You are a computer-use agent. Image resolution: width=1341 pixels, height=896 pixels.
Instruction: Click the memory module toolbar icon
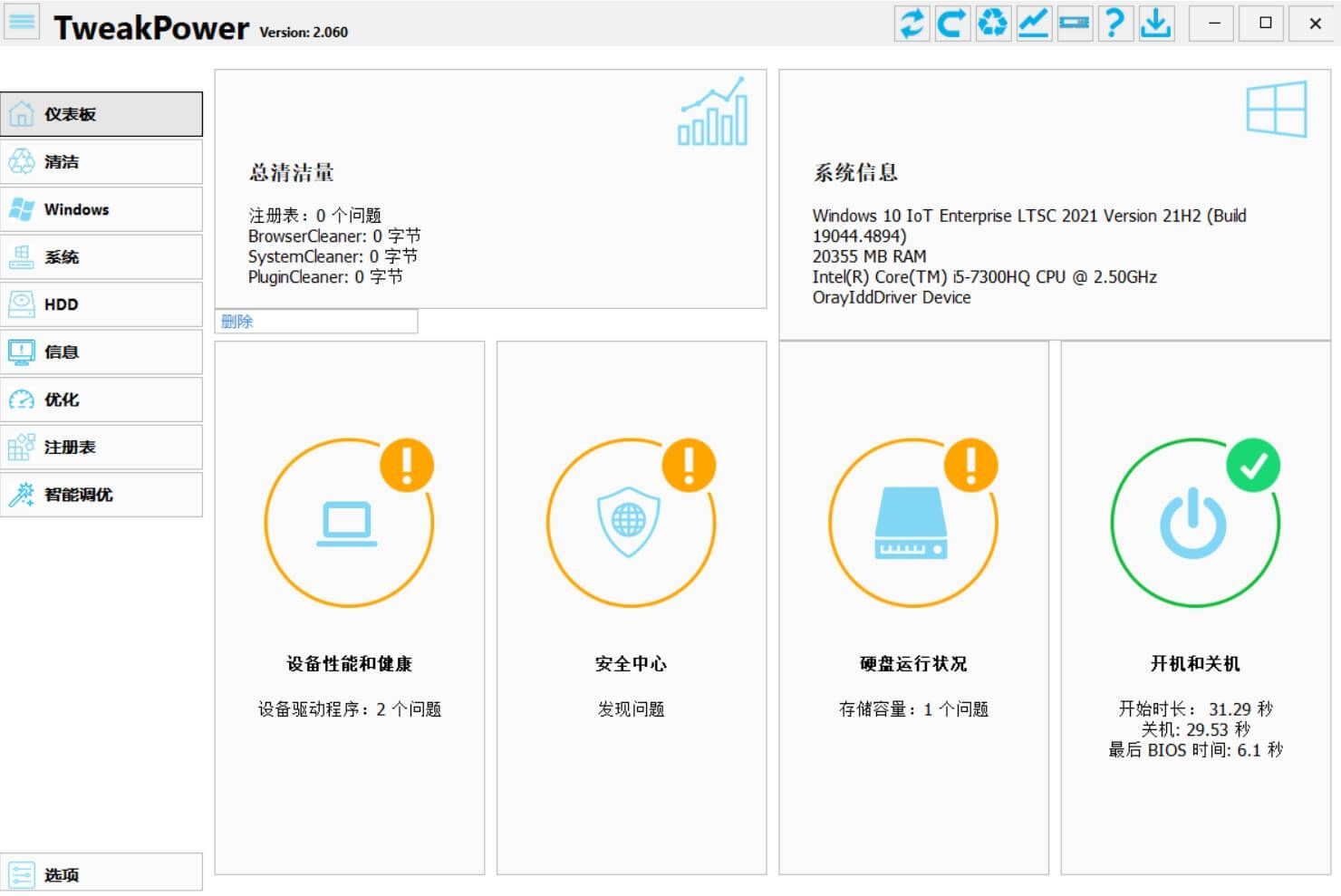[1075, 23]
